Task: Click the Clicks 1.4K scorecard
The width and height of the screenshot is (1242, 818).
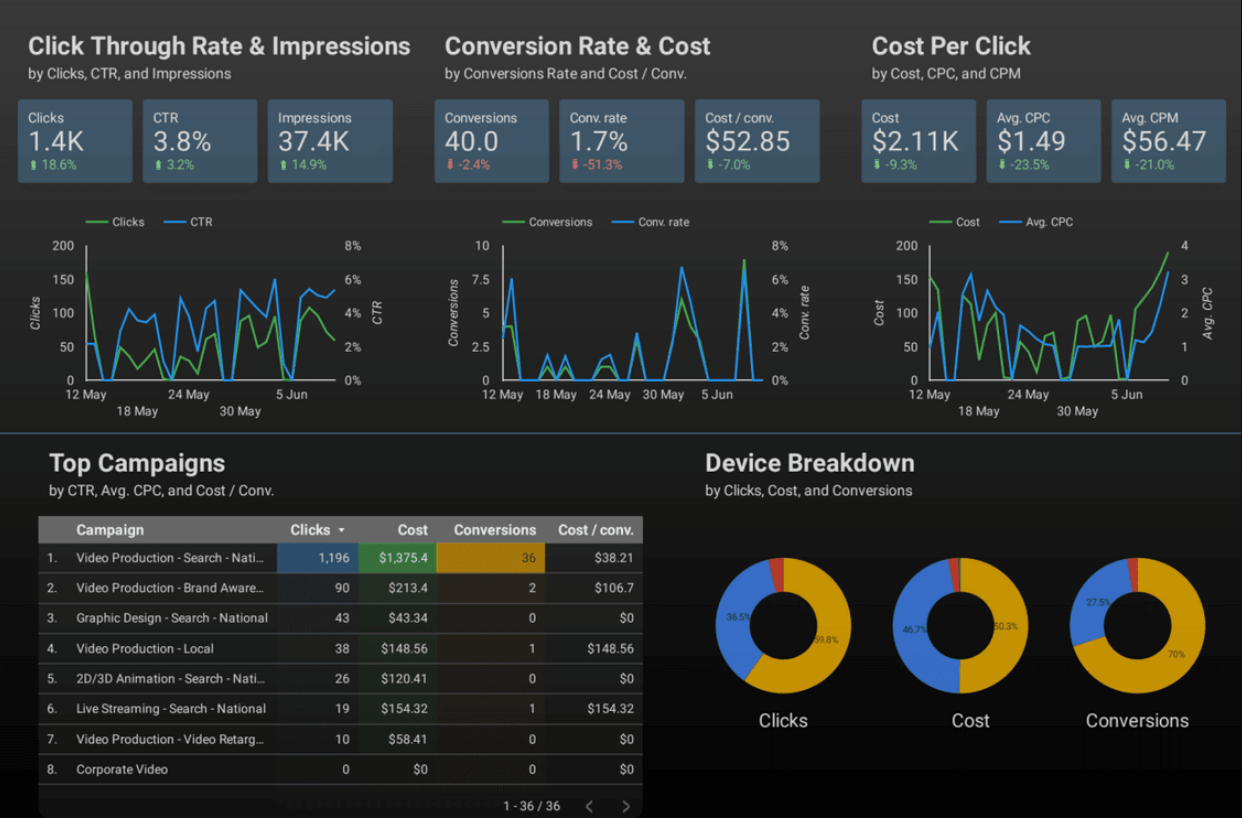Action: (75, 141)
